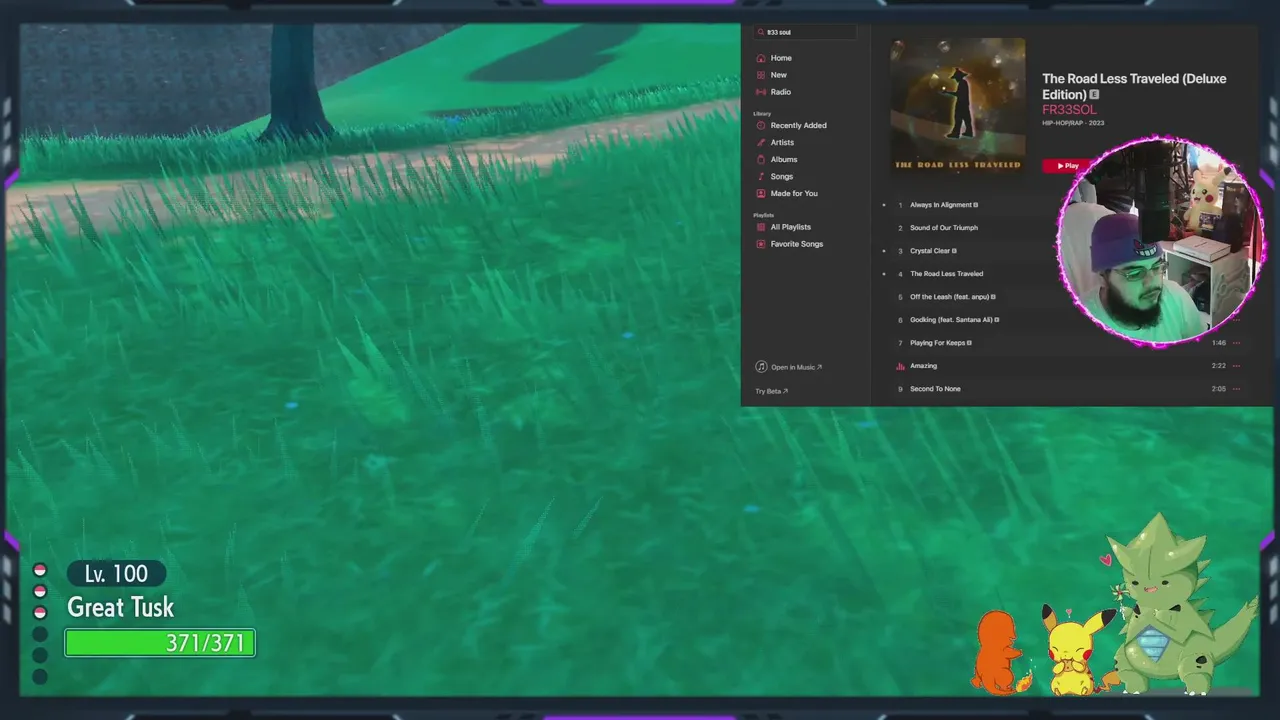The width and height of the screenshot is (1280, 720).
Task: Select track 'Second To None'
Action: (935, 389)
